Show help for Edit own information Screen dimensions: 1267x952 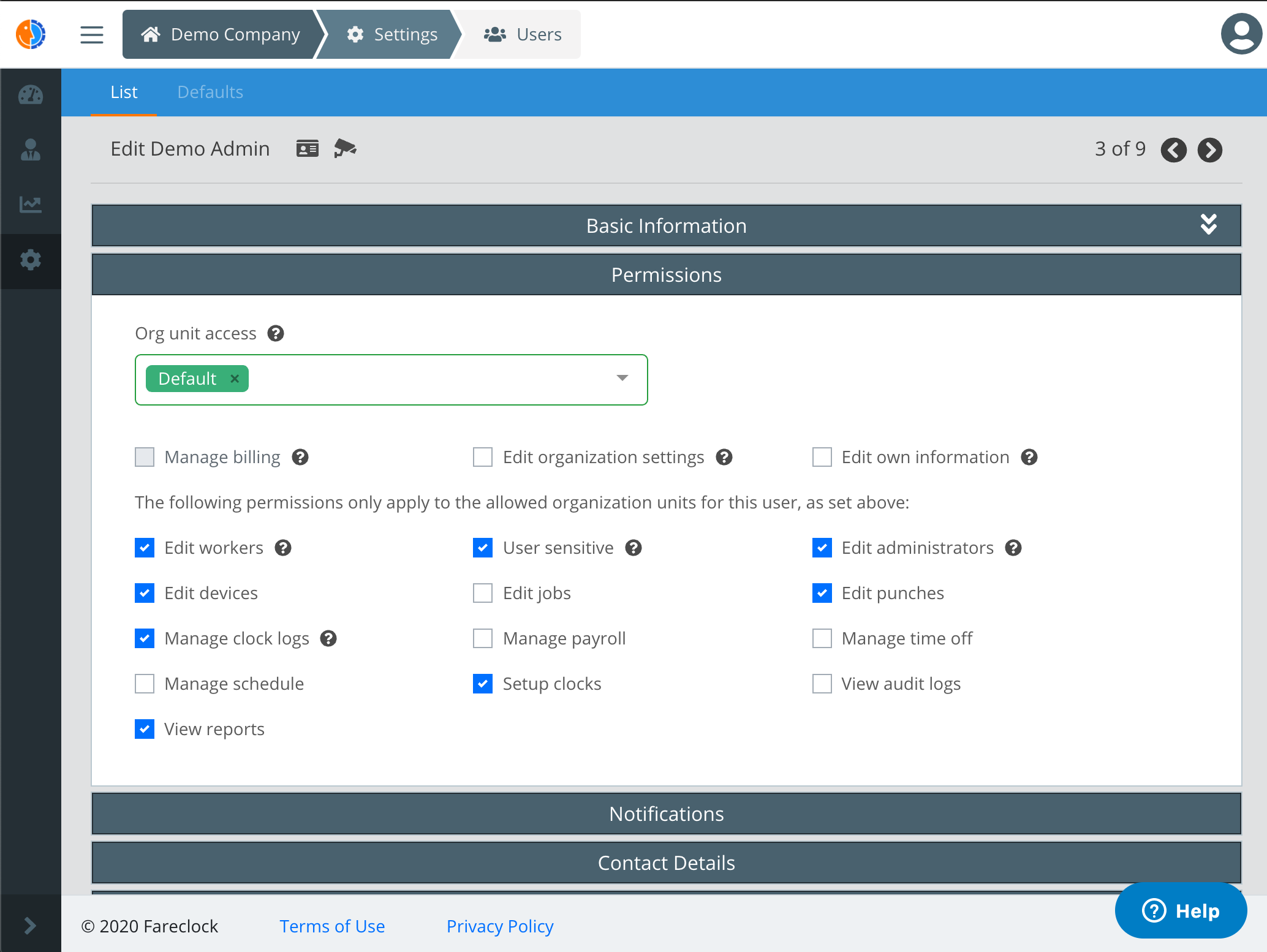1029,457
